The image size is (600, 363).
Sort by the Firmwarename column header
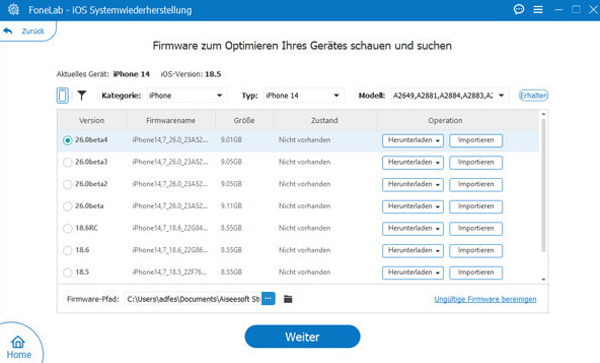pos(171,120)
